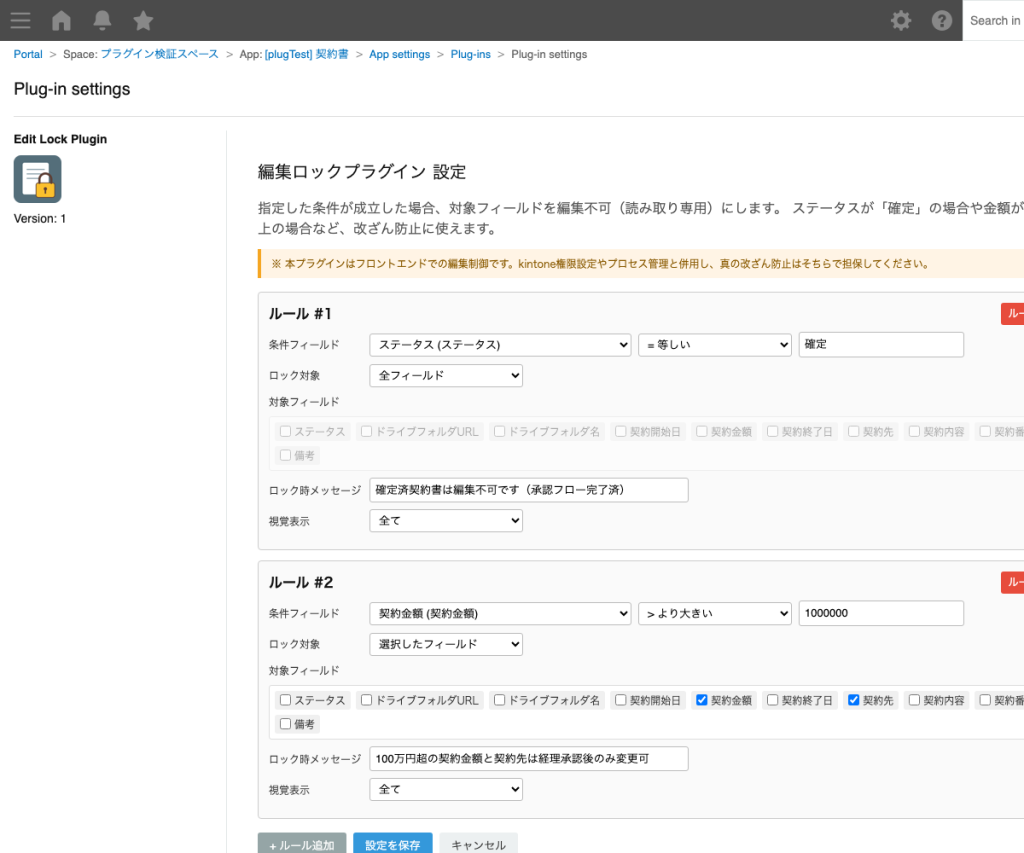Open the notifications bell
Screen dimensions: 1024x853
[x=100, y=20]
